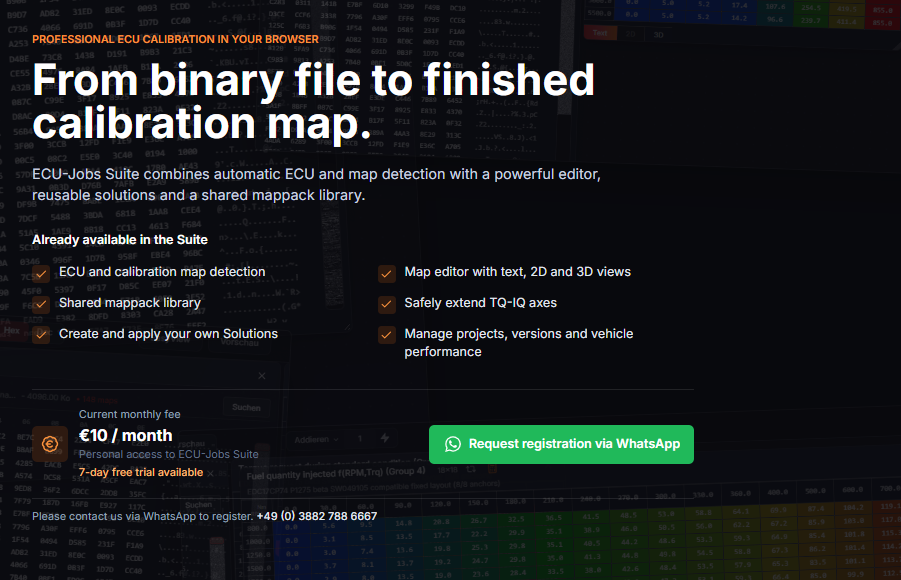
Task: Click checkmark beside Create and apply your own Solutions
Action: (x=41, y=335)
